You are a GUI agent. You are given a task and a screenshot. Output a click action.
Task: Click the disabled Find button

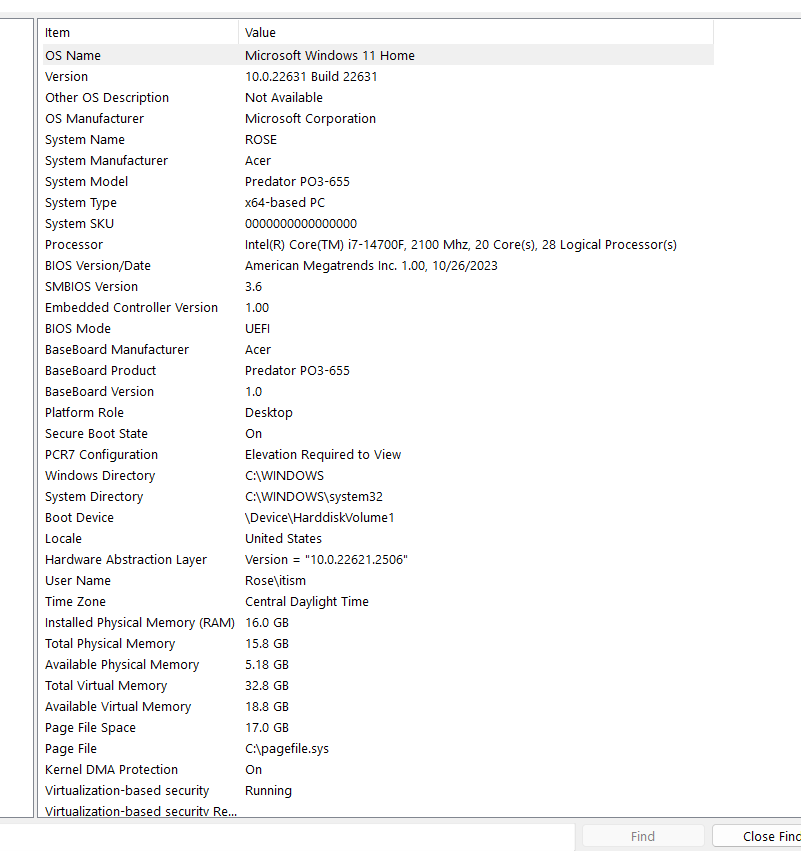[x=643, y=836]
